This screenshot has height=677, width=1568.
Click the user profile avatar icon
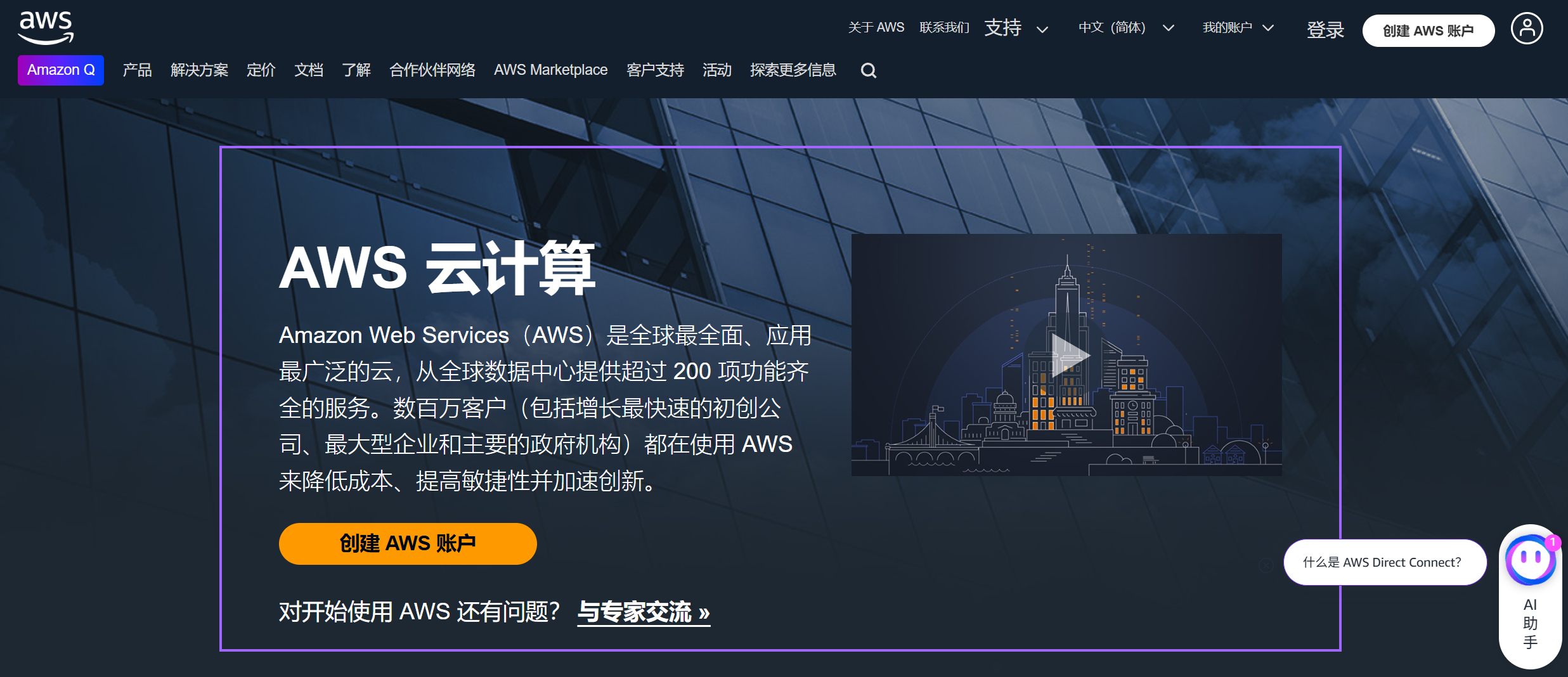(x=1527, y=29)
